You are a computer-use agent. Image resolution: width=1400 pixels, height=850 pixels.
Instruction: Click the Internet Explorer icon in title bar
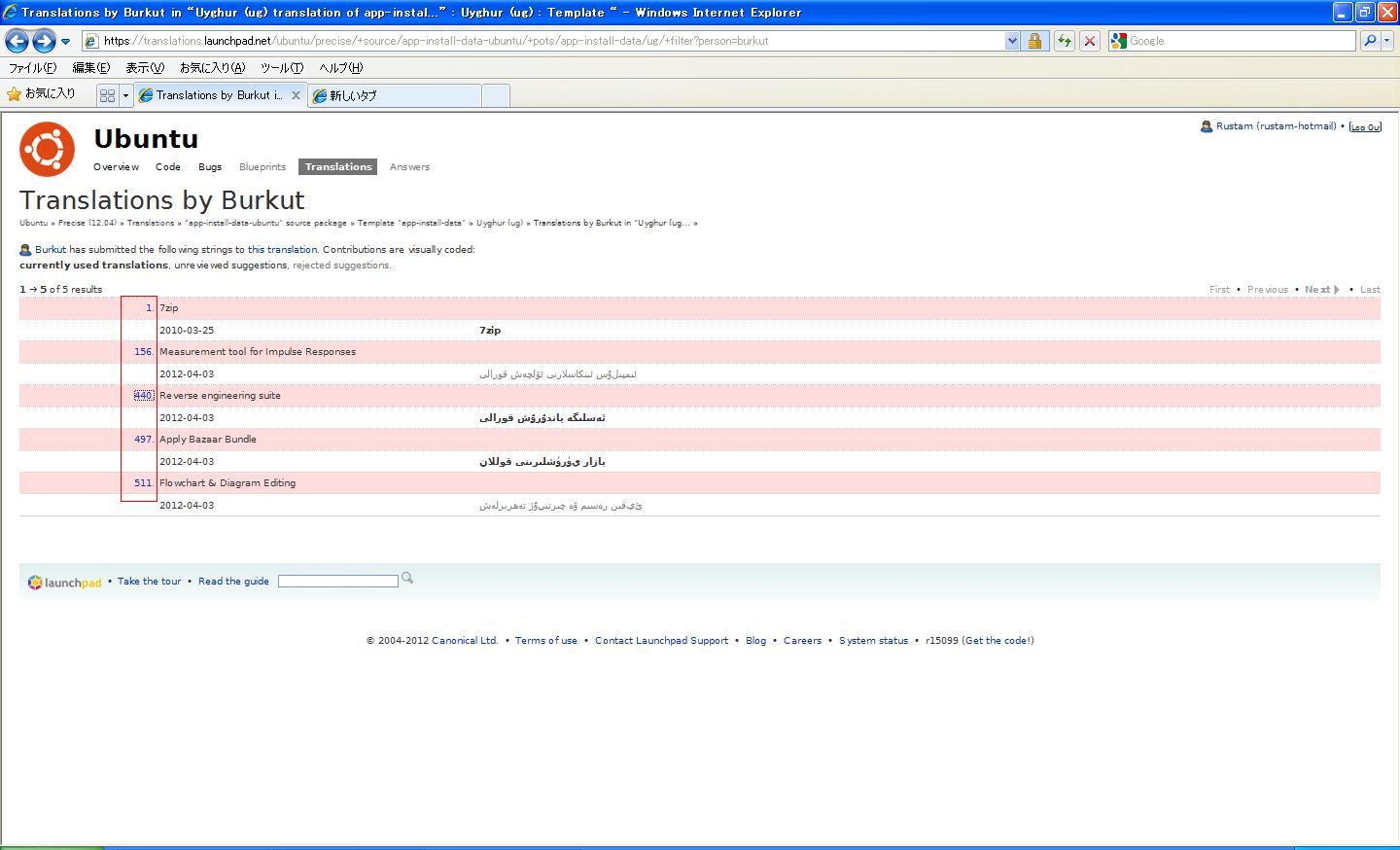(x=11, y=12)
